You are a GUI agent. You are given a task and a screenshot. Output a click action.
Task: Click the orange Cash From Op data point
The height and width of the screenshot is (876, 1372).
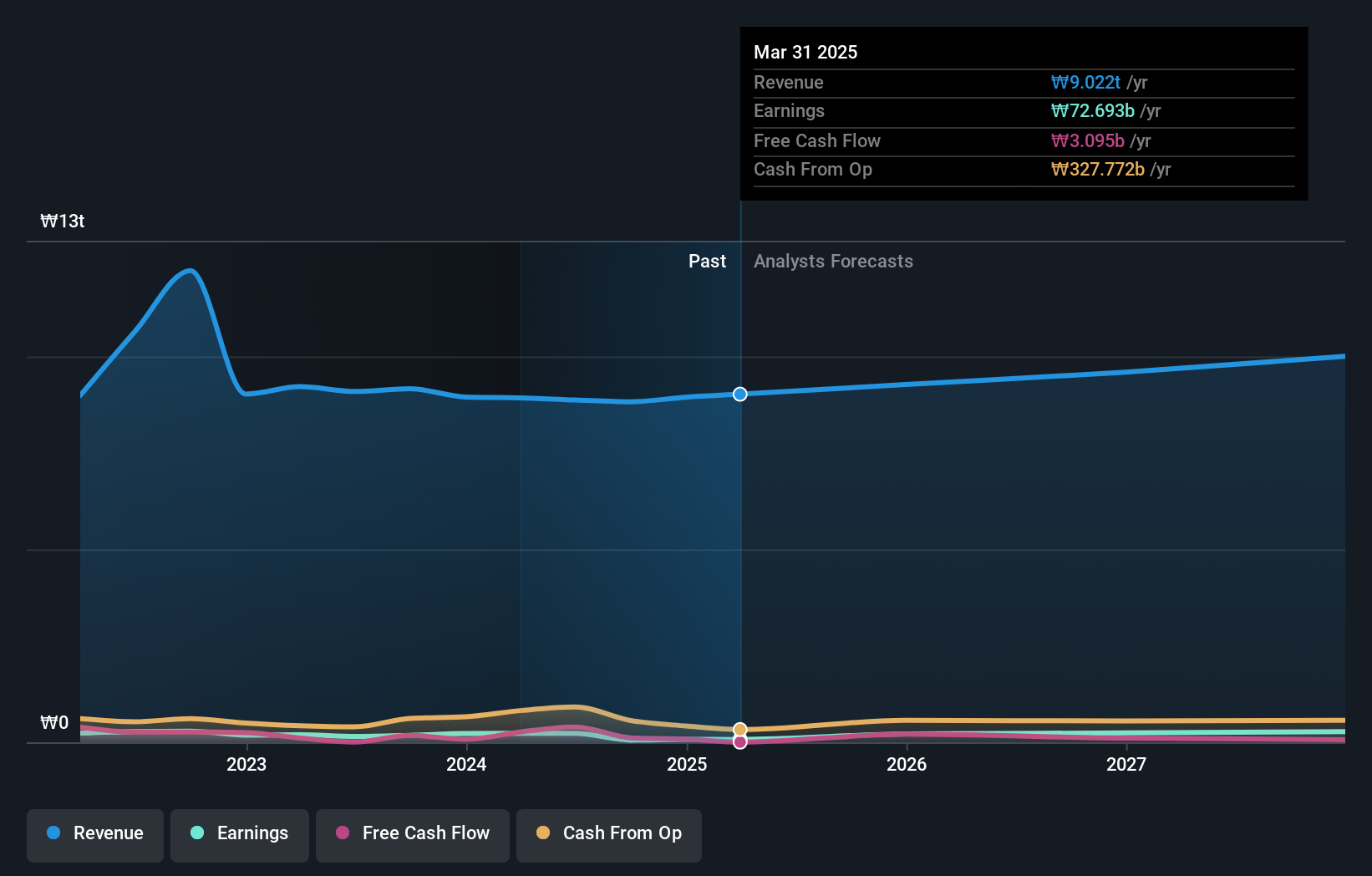tap(740, 730)
